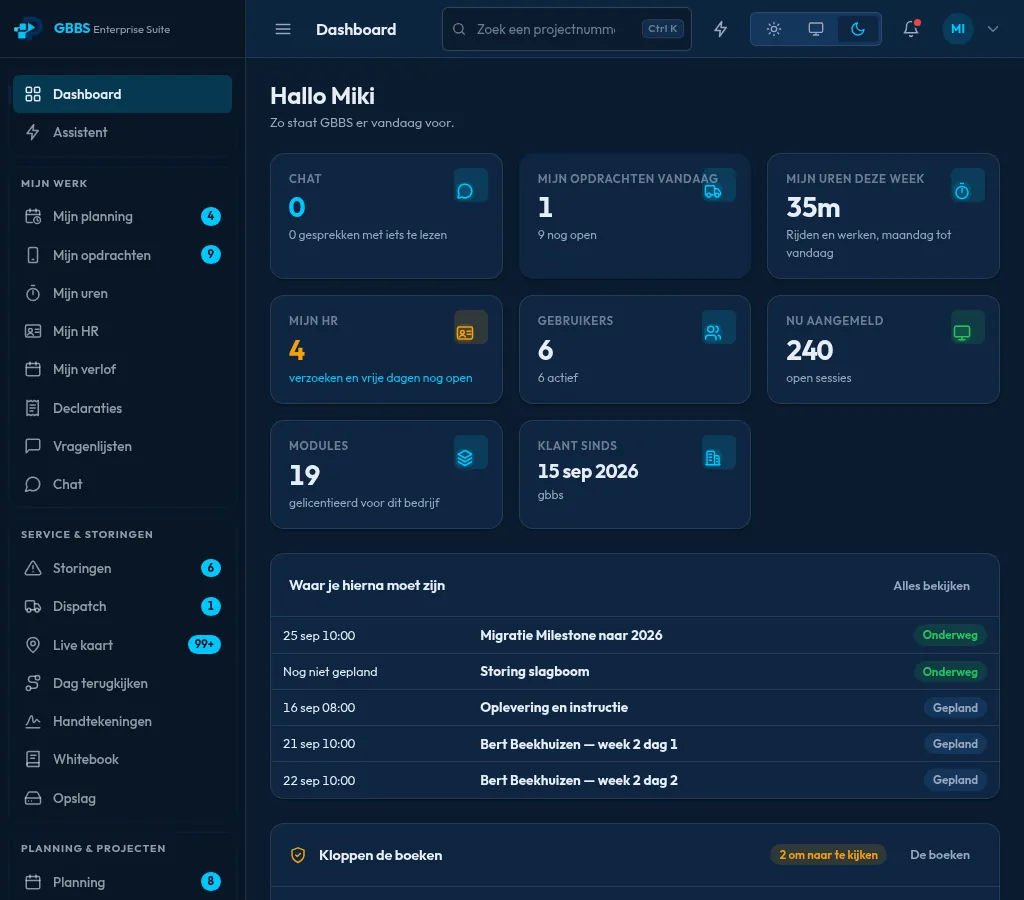Click '15 sep 2026' customer date

point(588,472)
